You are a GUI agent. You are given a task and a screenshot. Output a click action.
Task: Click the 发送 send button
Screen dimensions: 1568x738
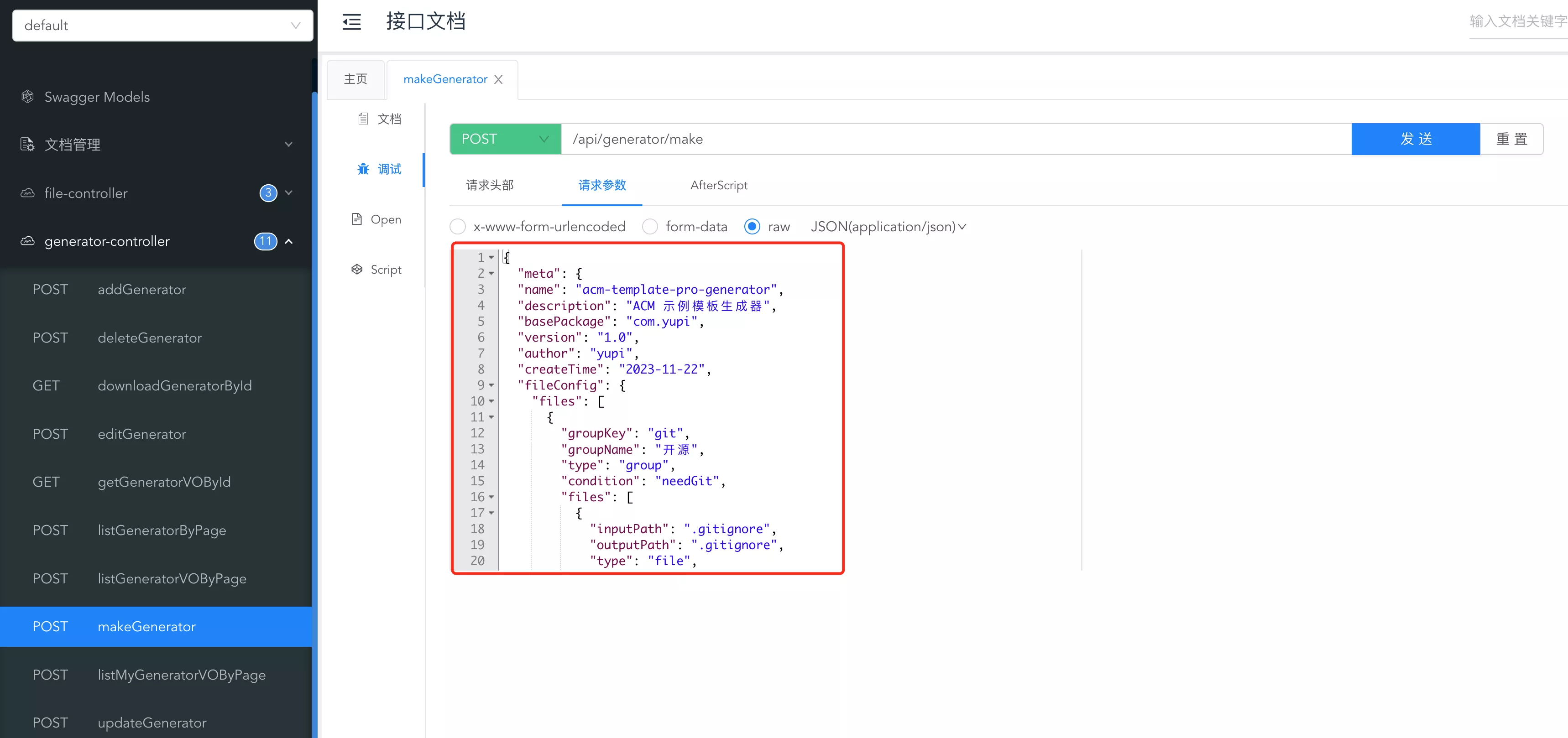click(1415, 139)
